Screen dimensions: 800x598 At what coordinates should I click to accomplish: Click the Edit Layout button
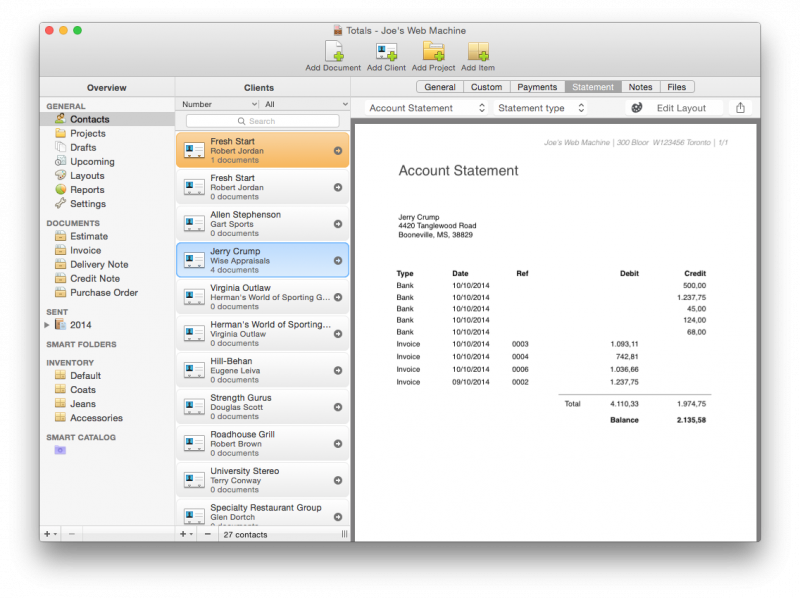674,108
